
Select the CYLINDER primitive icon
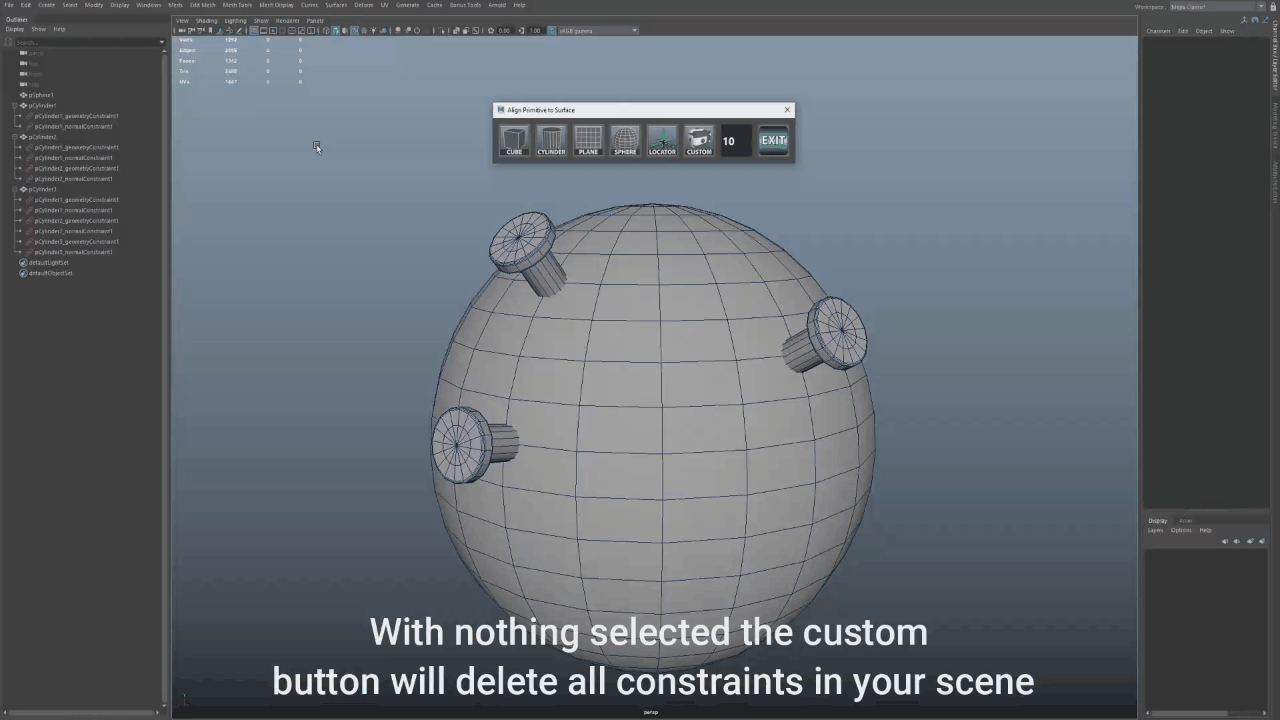(x=551, y=140)
